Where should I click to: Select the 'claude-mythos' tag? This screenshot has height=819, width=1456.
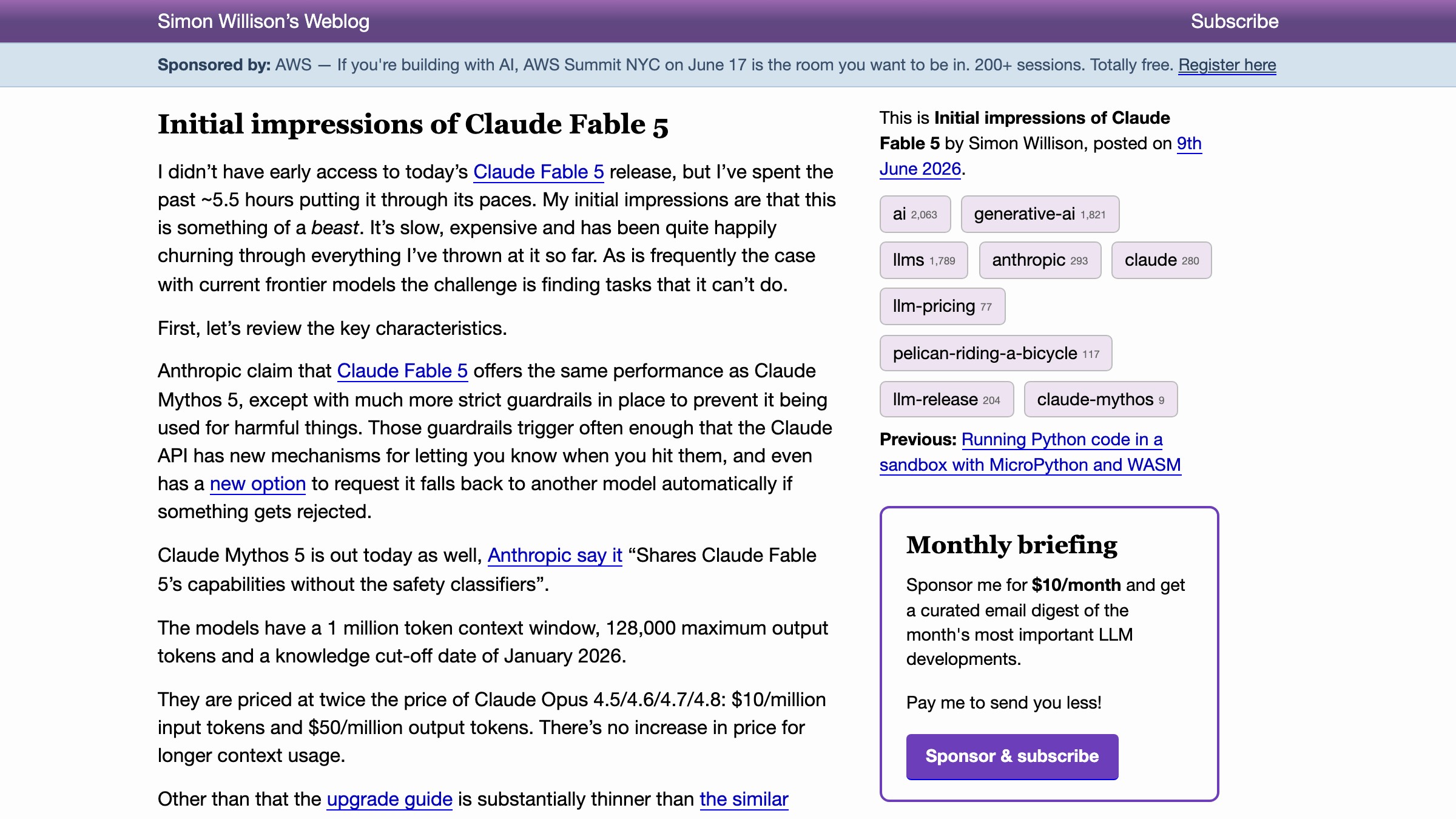pyautogui.click(x=1100, y=399)
